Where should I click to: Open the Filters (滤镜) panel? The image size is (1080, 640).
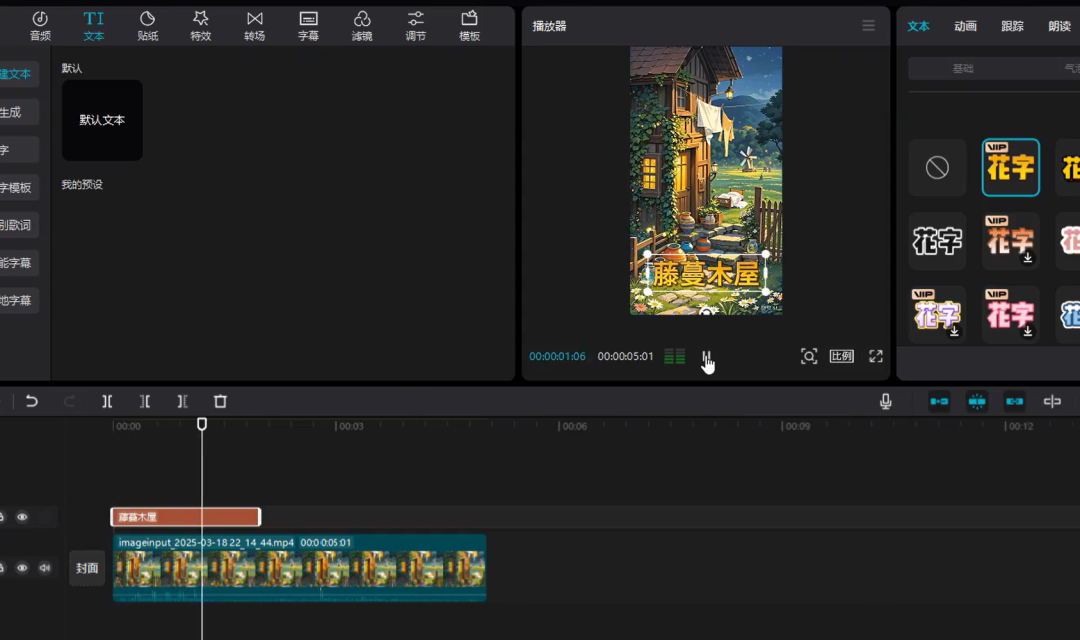[x=362, y=26]
